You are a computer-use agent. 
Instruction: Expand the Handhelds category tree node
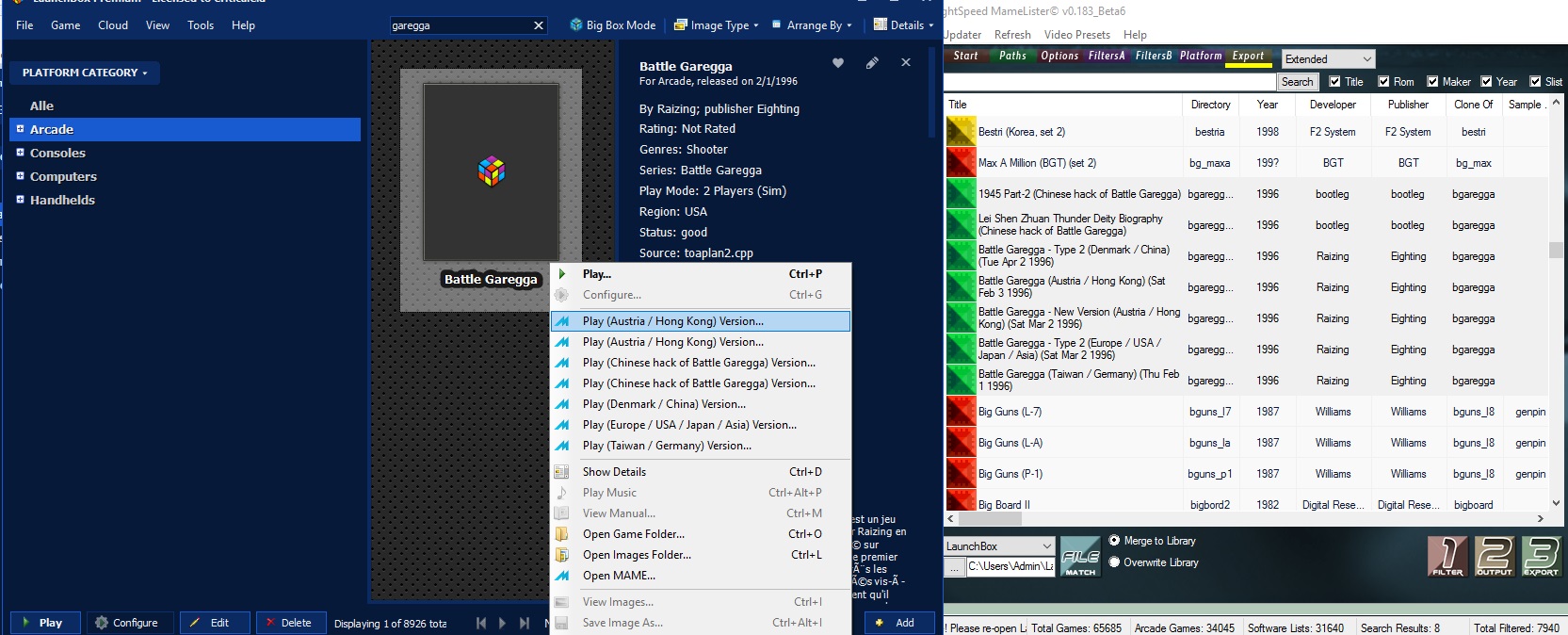20,199
